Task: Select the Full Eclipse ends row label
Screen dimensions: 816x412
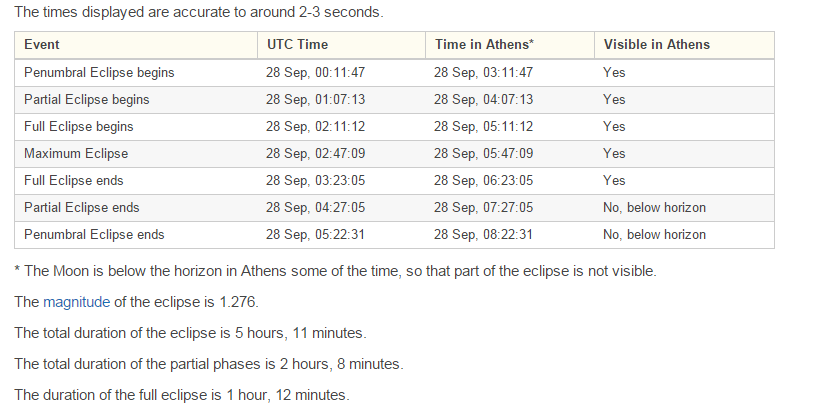Action: pyautogui.click(x=74, y=181)
